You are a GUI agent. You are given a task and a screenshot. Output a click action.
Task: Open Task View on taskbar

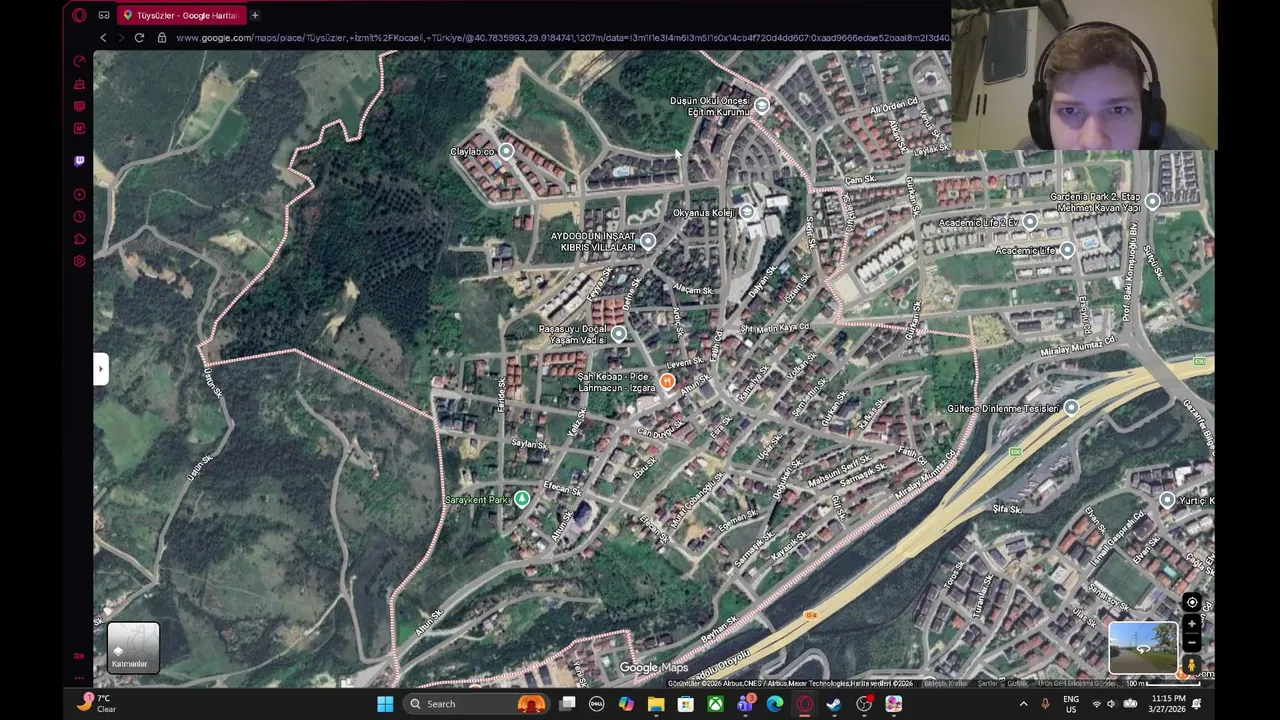[x=567, y=704]
